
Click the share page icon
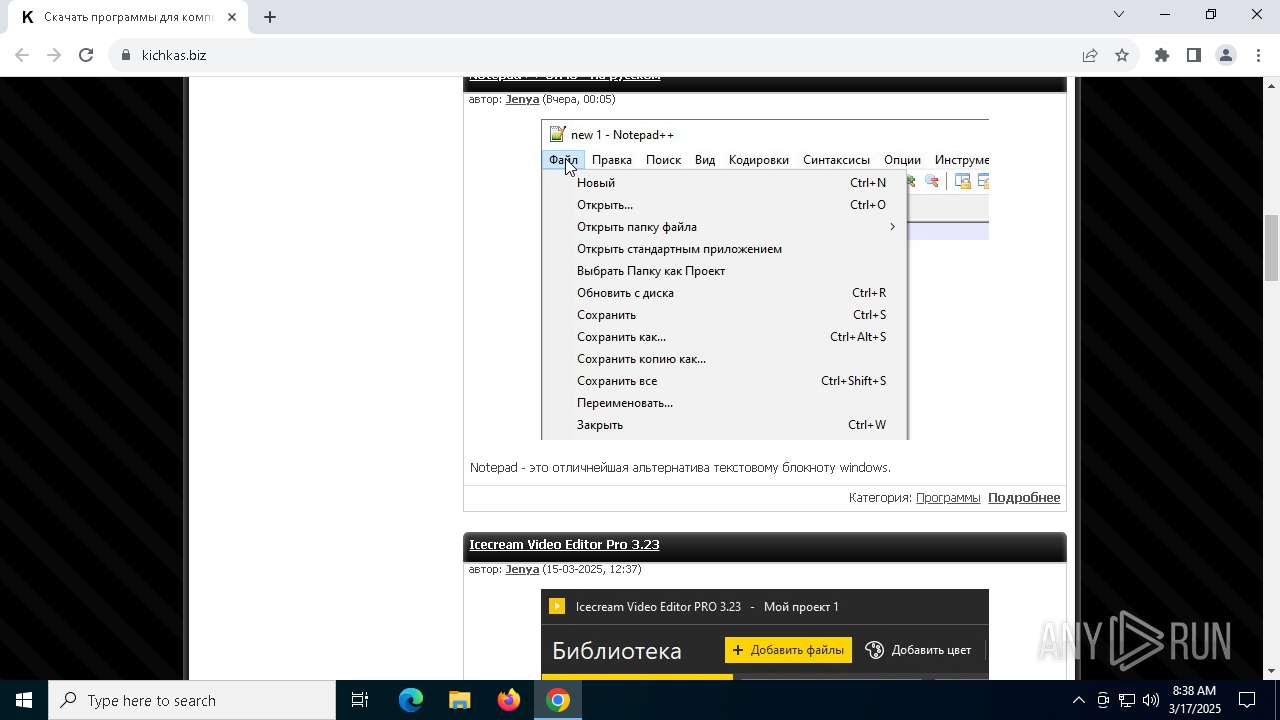(1090, 55)
